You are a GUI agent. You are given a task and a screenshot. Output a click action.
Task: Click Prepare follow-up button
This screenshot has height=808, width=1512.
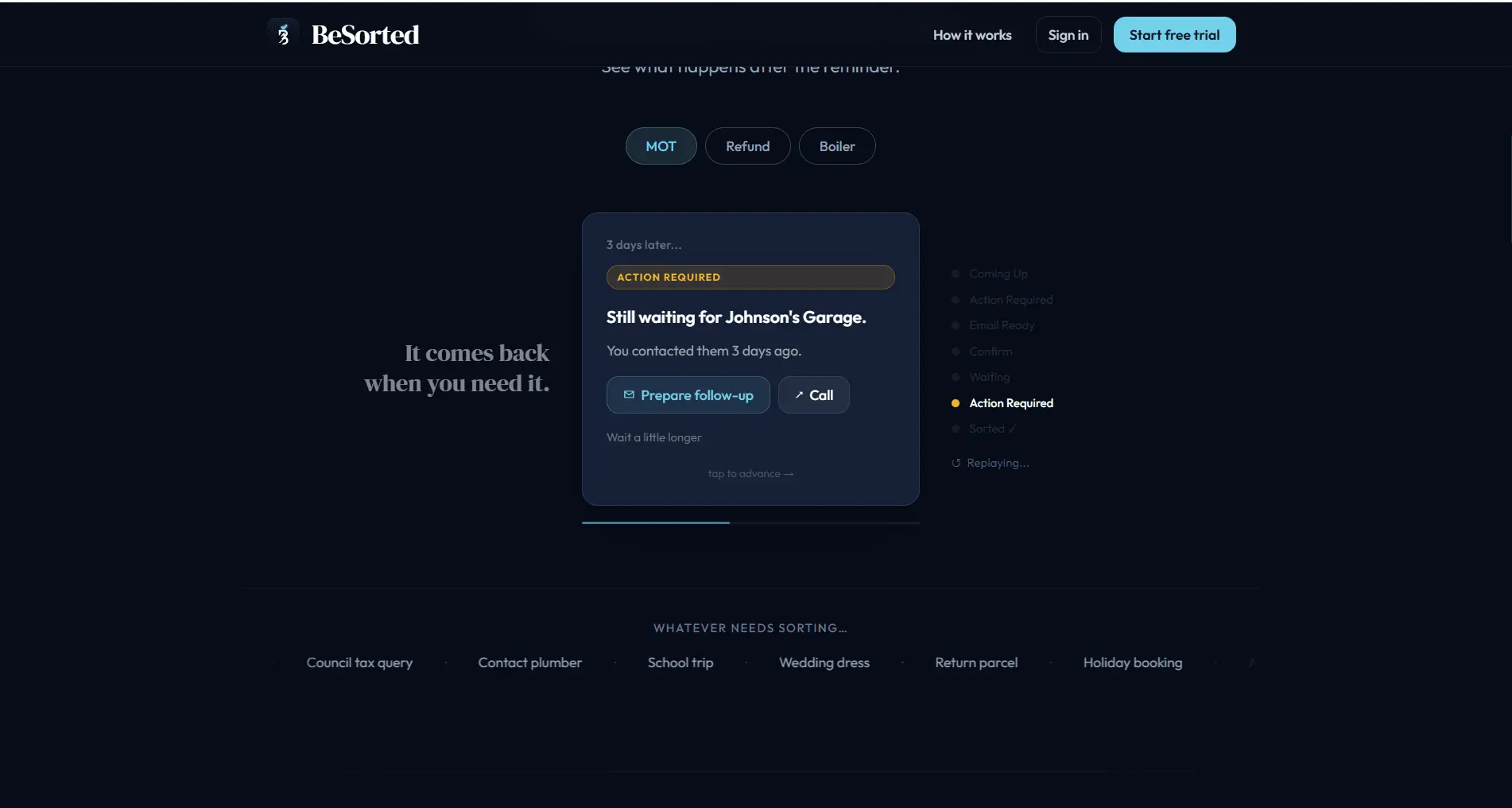pos(688,395)
